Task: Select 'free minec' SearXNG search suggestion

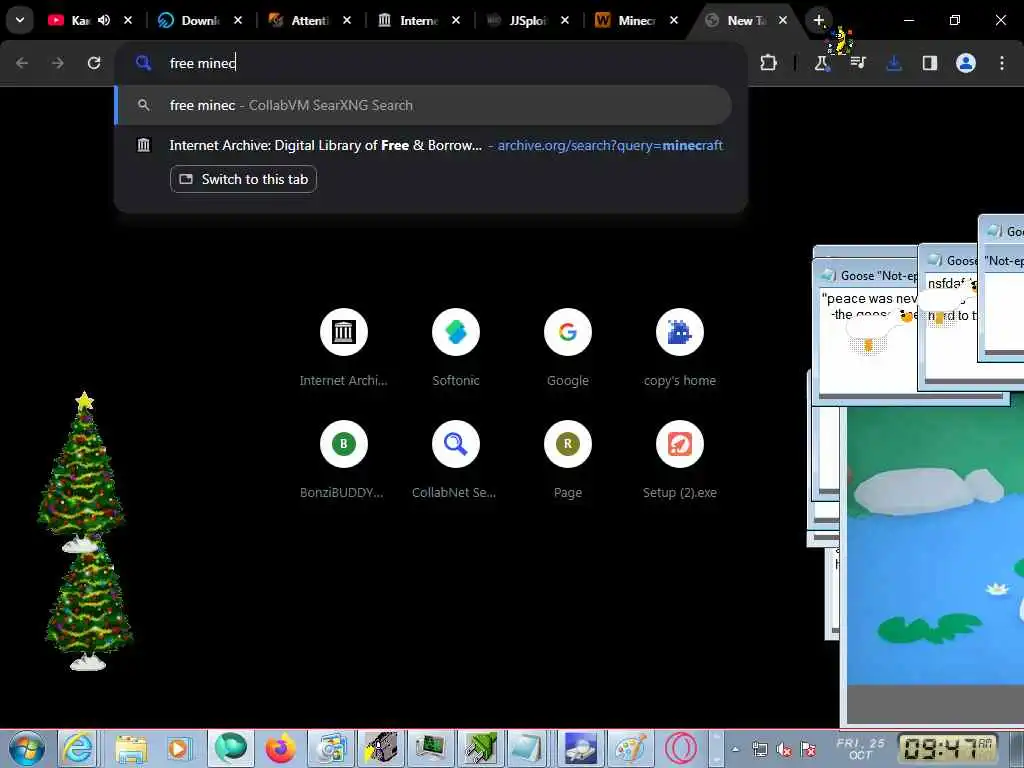Action: coord(423,105)
